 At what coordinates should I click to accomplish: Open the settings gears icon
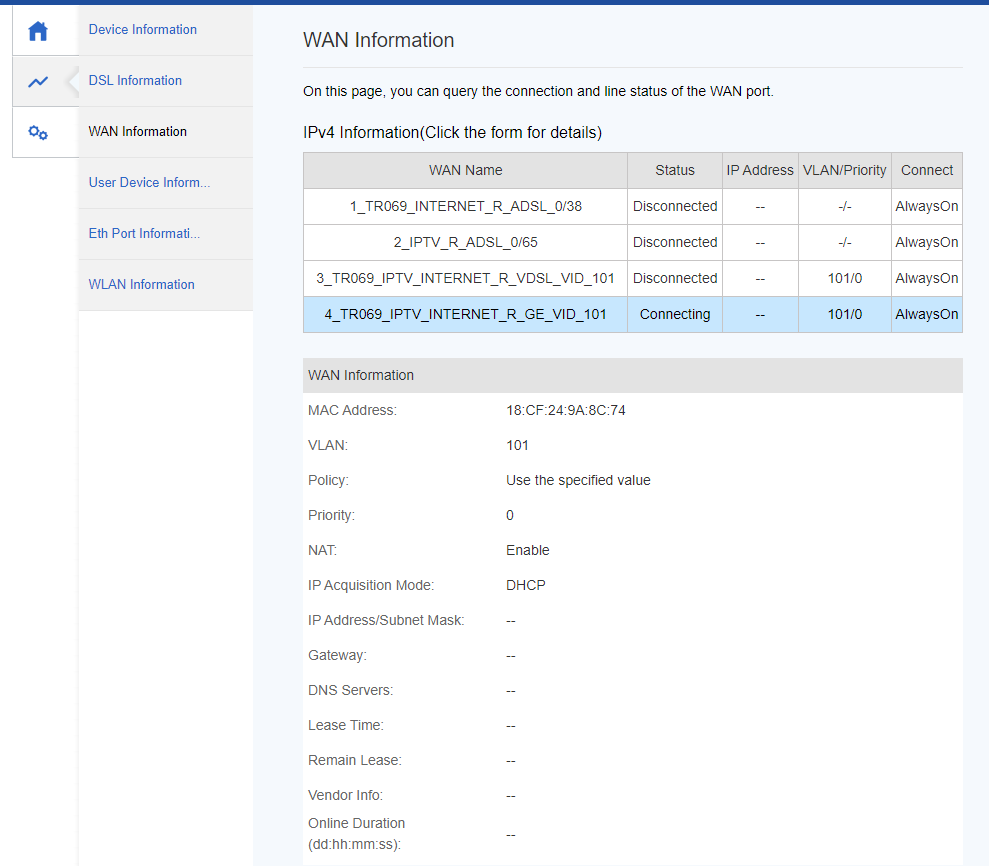[x=38, y=133]
